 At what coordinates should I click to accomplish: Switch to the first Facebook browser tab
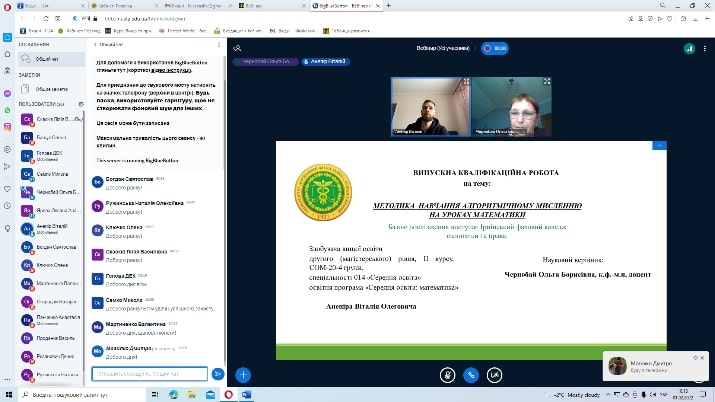pyautogui.click(x=50, y=6)
